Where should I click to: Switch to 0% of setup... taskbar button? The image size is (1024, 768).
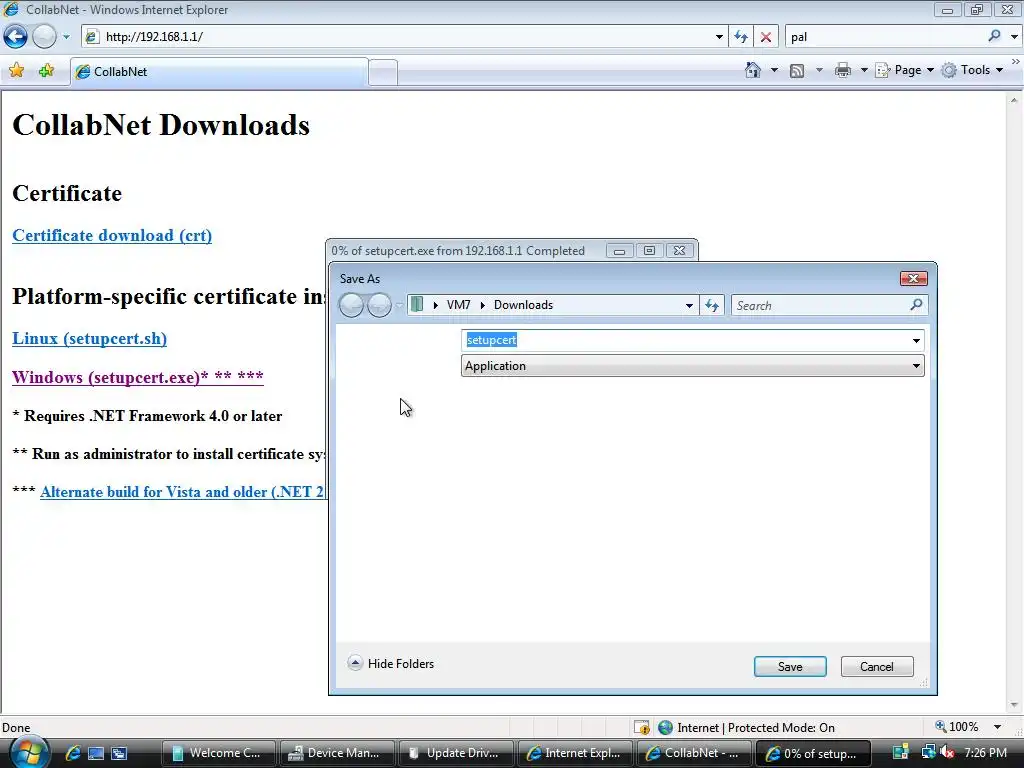pos(812,753)
